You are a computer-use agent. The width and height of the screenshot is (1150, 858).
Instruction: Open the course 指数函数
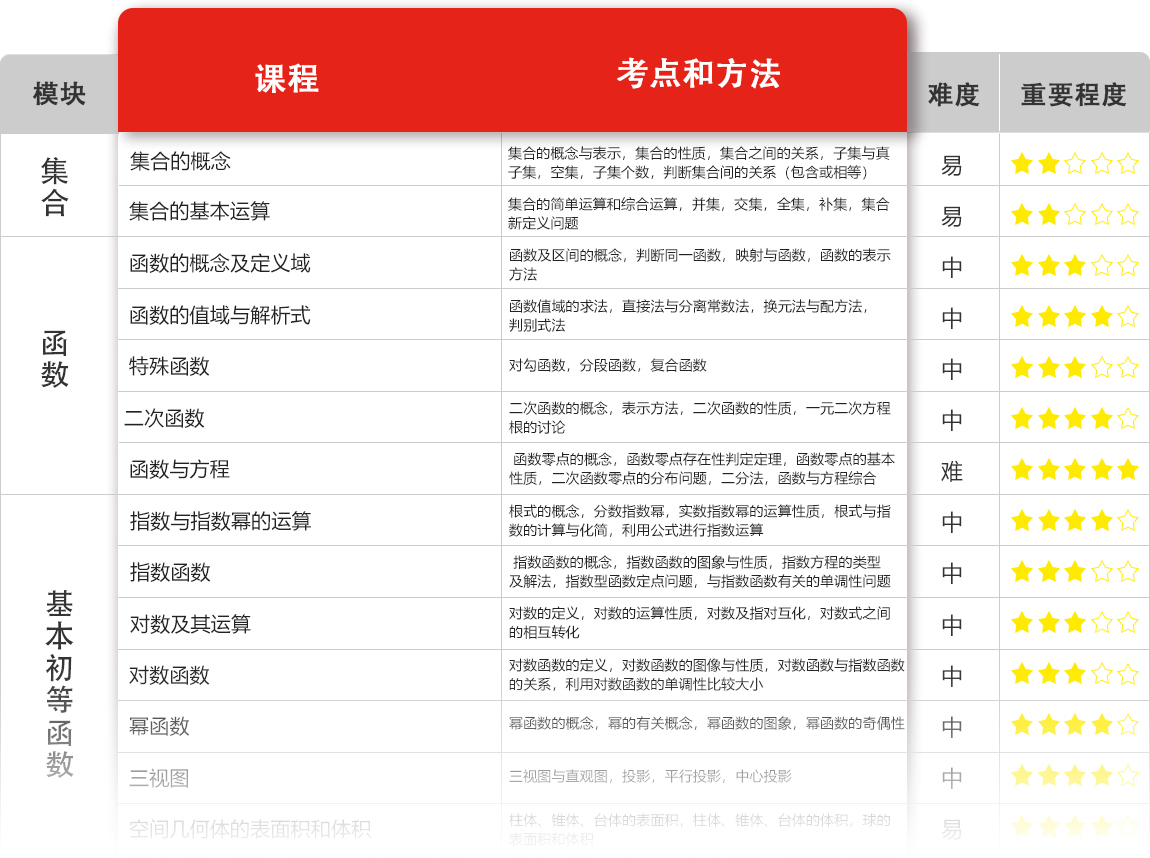click(x=170, y=571)
